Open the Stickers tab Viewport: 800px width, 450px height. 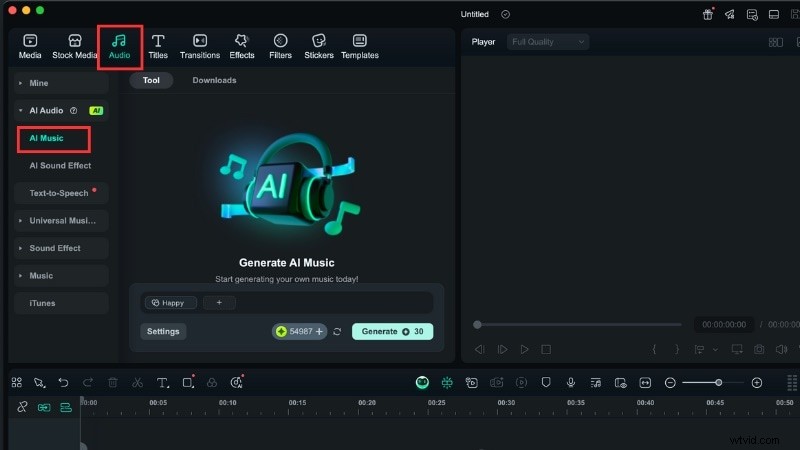319,46
